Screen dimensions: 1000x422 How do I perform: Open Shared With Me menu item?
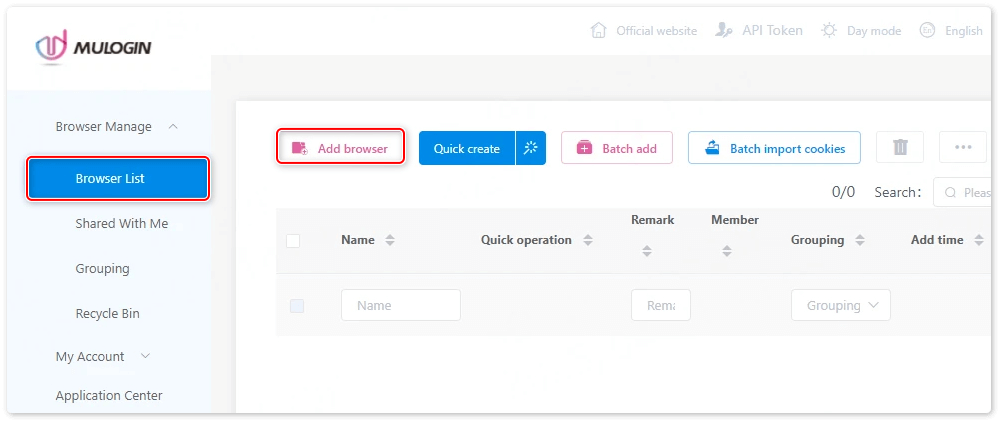(x=121, y=223)
